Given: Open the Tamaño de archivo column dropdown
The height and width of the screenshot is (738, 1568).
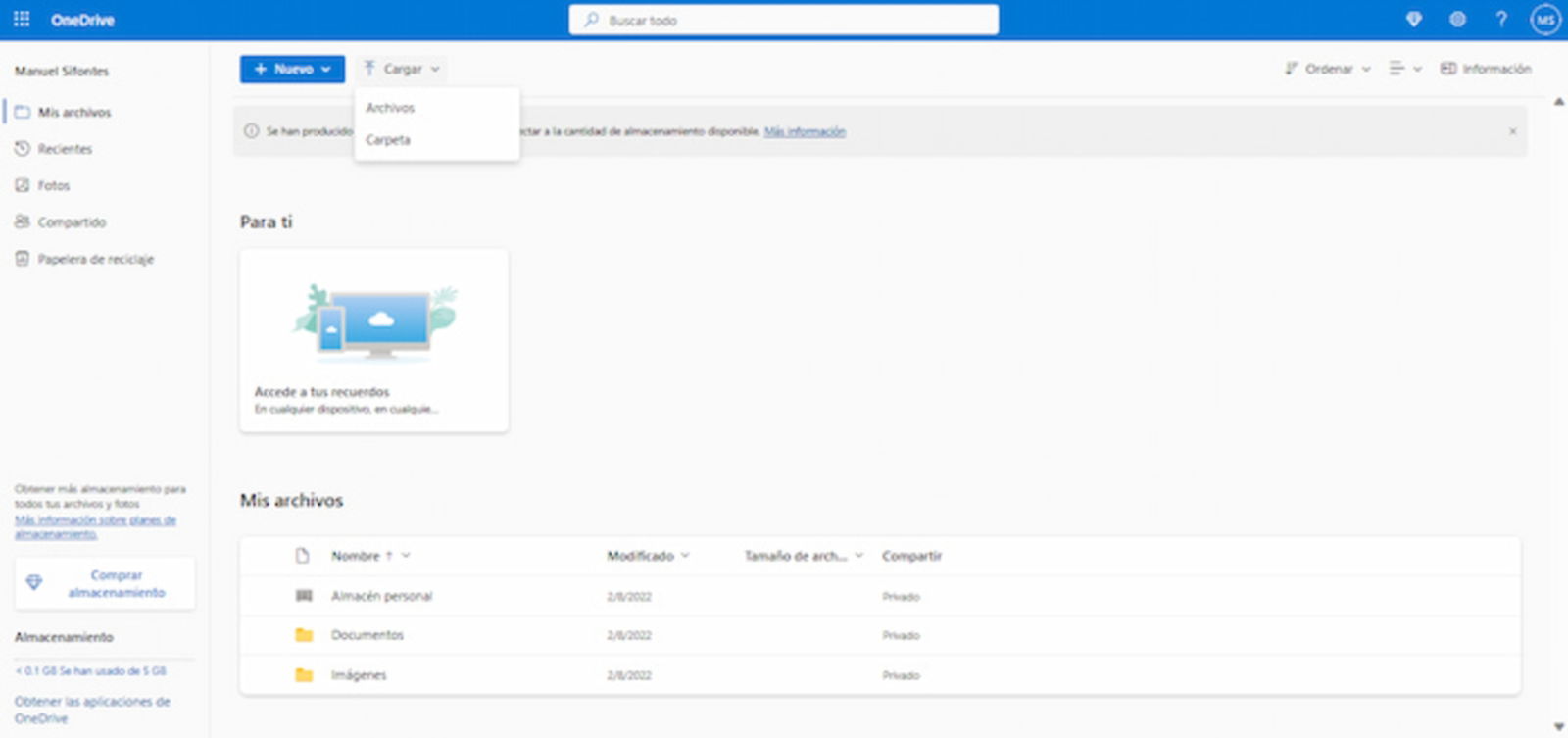Looking at the screenshot, I should pyautogui.click(x=804, y=556).
